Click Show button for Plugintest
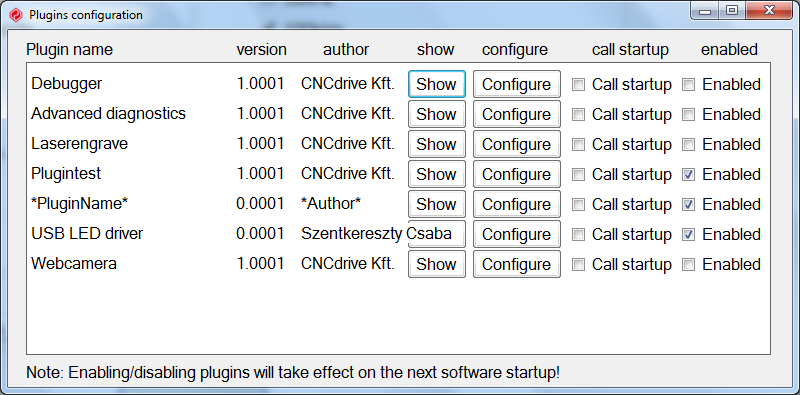This screenshot has height=395, width=800. (x=437, y=174)
